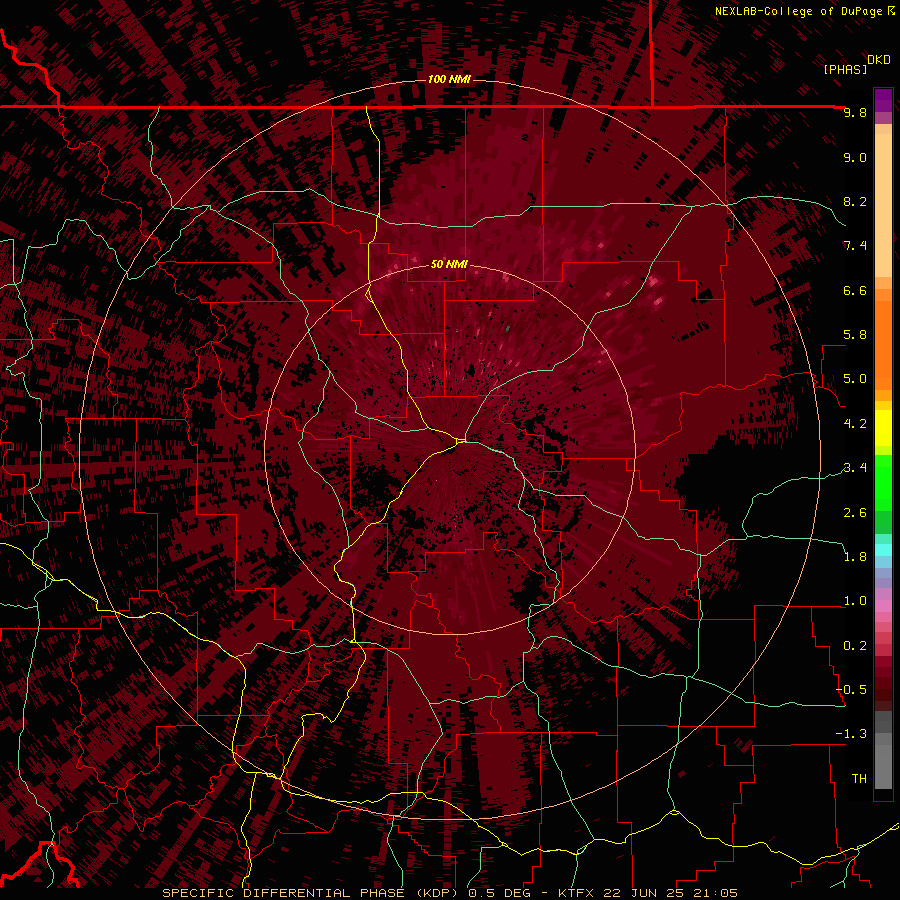
Task: Click the bright green color bar segment
Action: [883, 482]
